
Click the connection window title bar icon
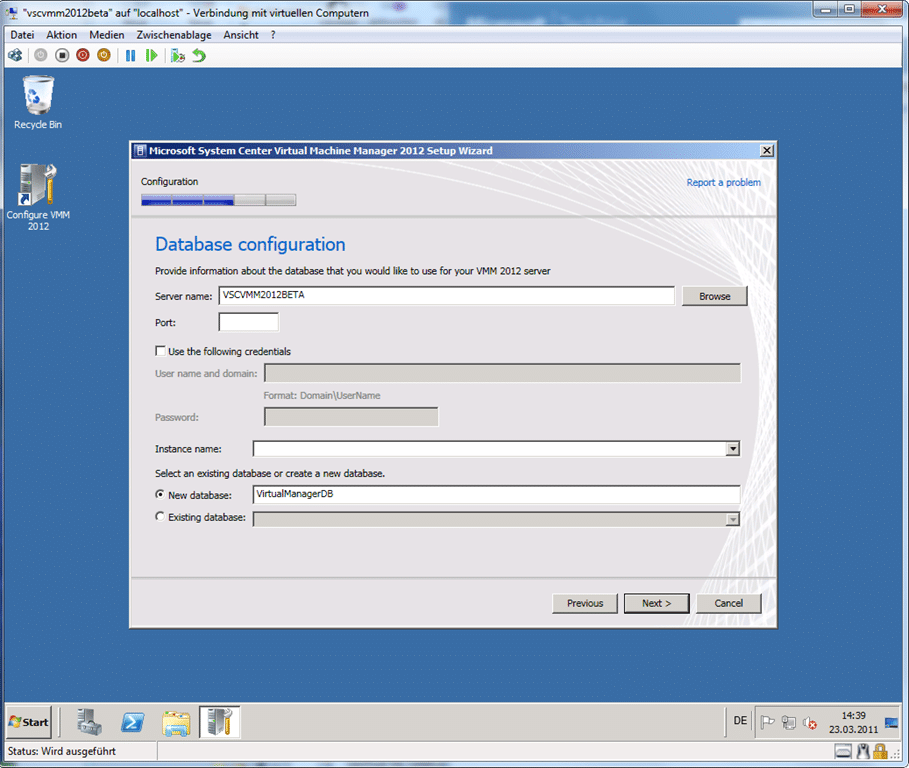tap(12, 13)
